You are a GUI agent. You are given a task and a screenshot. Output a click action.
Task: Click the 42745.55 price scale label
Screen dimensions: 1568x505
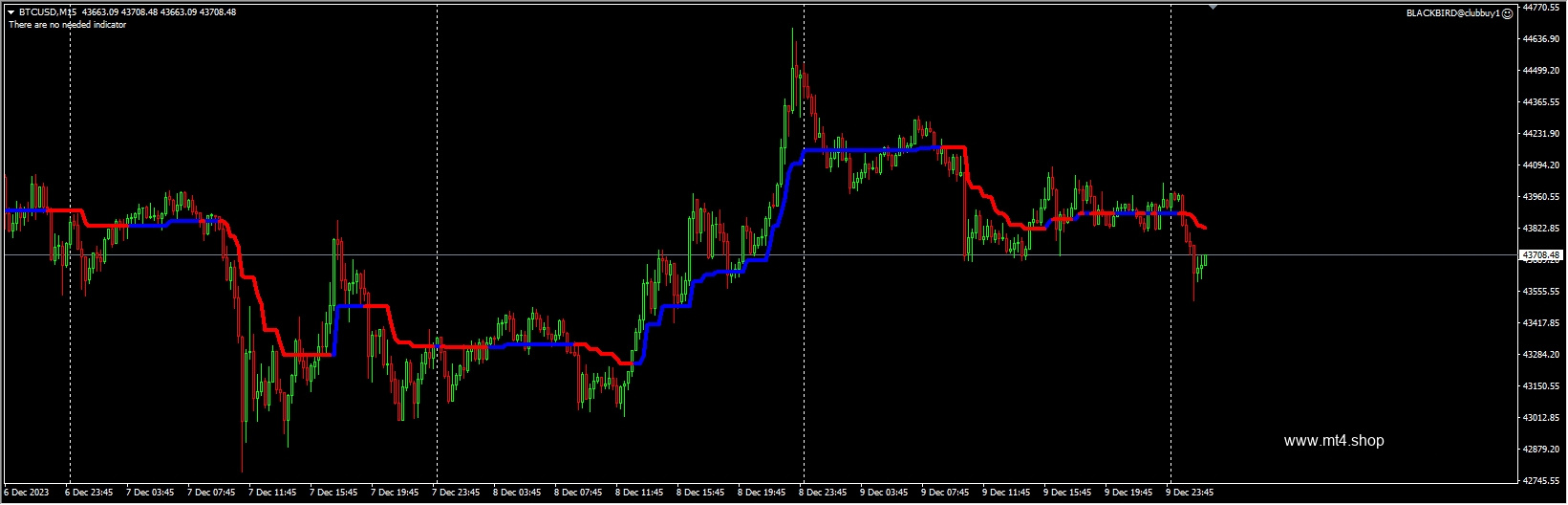tap(1540, 480)
